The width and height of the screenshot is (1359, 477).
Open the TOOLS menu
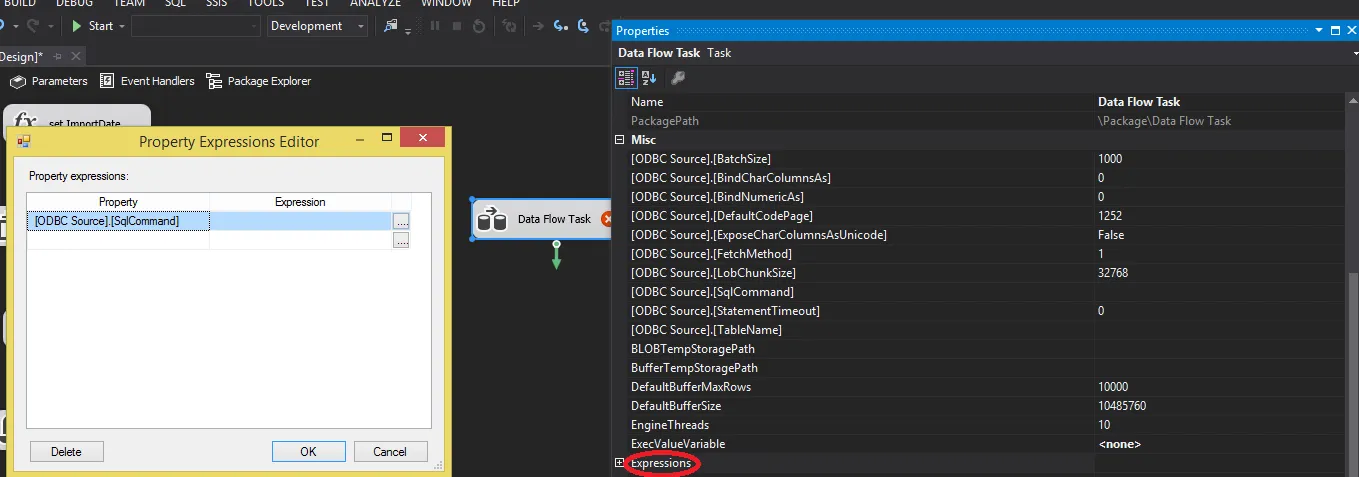click(x=265, y=3)
